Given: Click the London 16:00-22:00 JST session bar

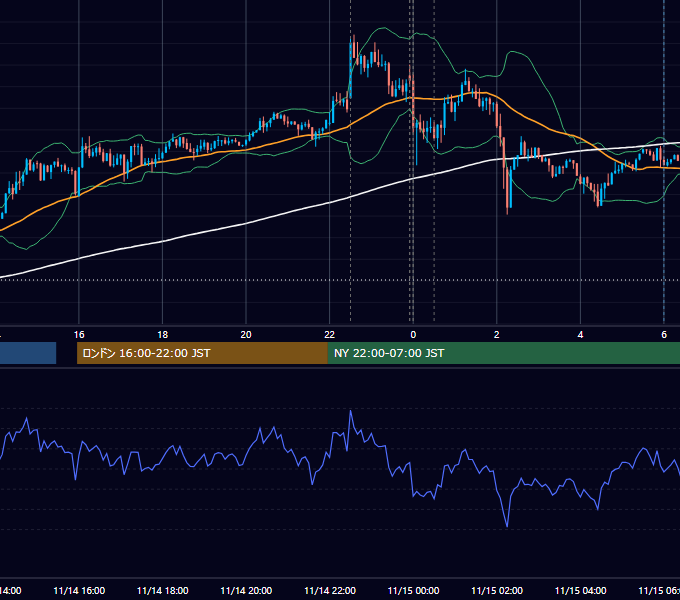Looking at the screenshot, I should tap(202, 353).
